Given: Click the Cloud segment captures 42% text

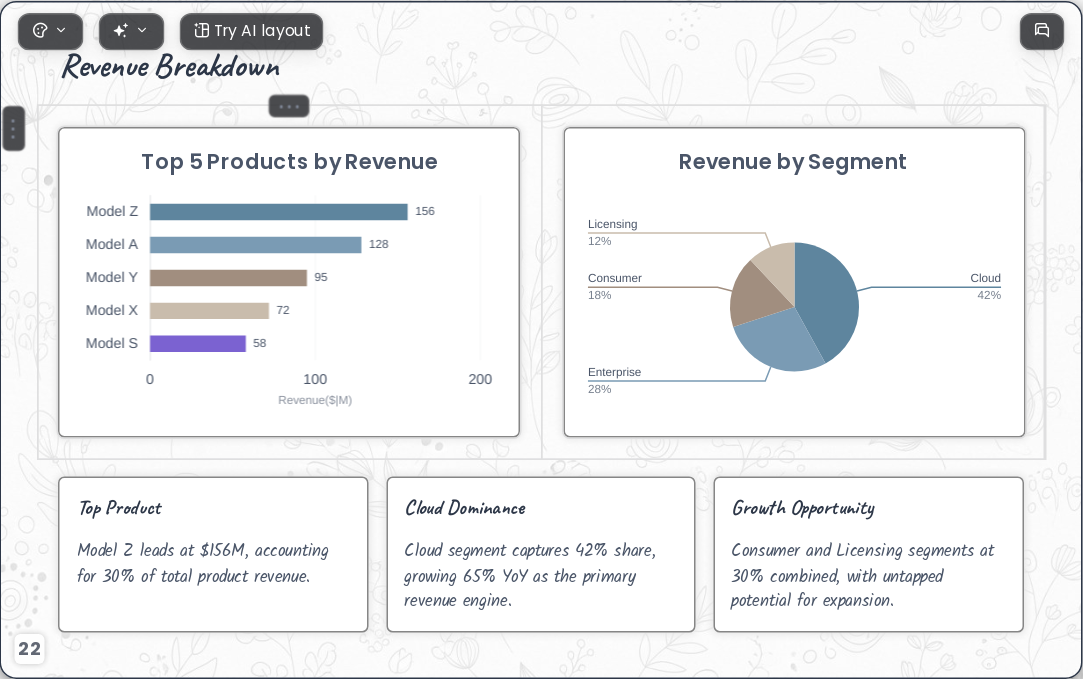Looking at the screenshot, I should [x=530, y=575].
